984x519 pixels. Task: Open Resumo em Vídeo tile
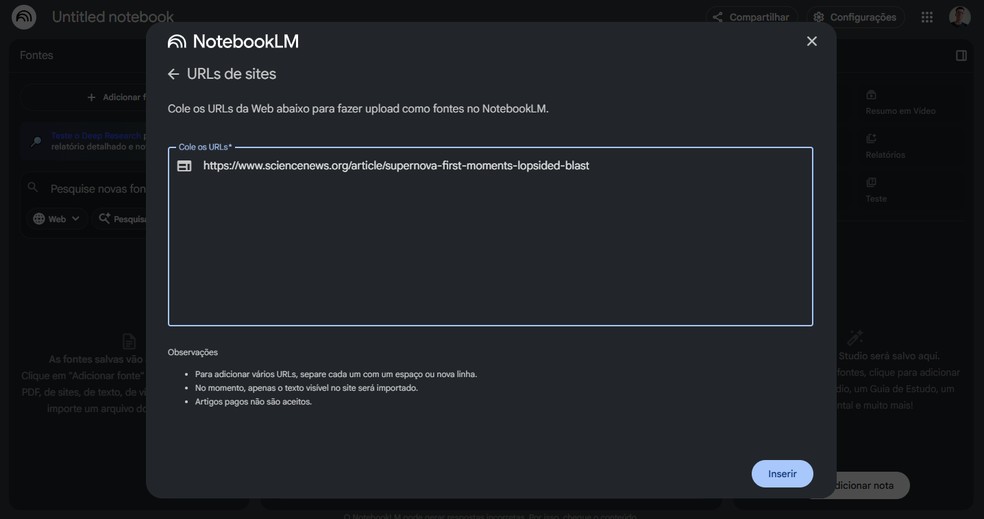tap(900, 102)
